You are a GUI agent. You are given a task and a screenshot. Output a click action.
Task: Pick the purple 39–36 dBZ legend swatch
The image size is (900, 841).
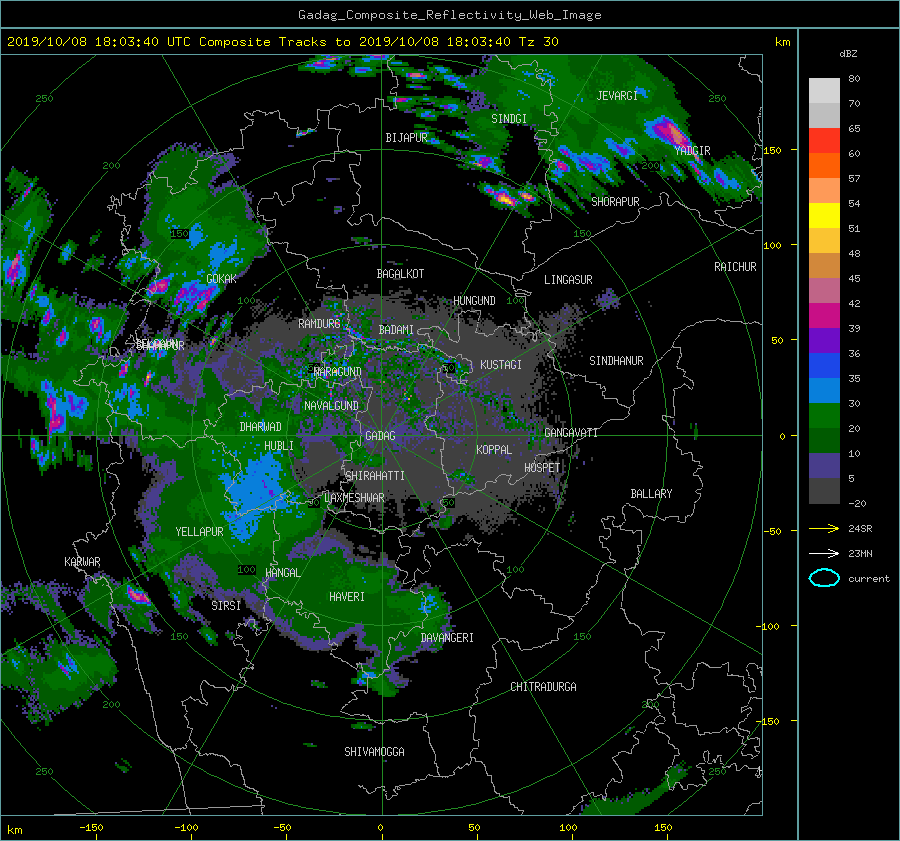pos(824,341)
